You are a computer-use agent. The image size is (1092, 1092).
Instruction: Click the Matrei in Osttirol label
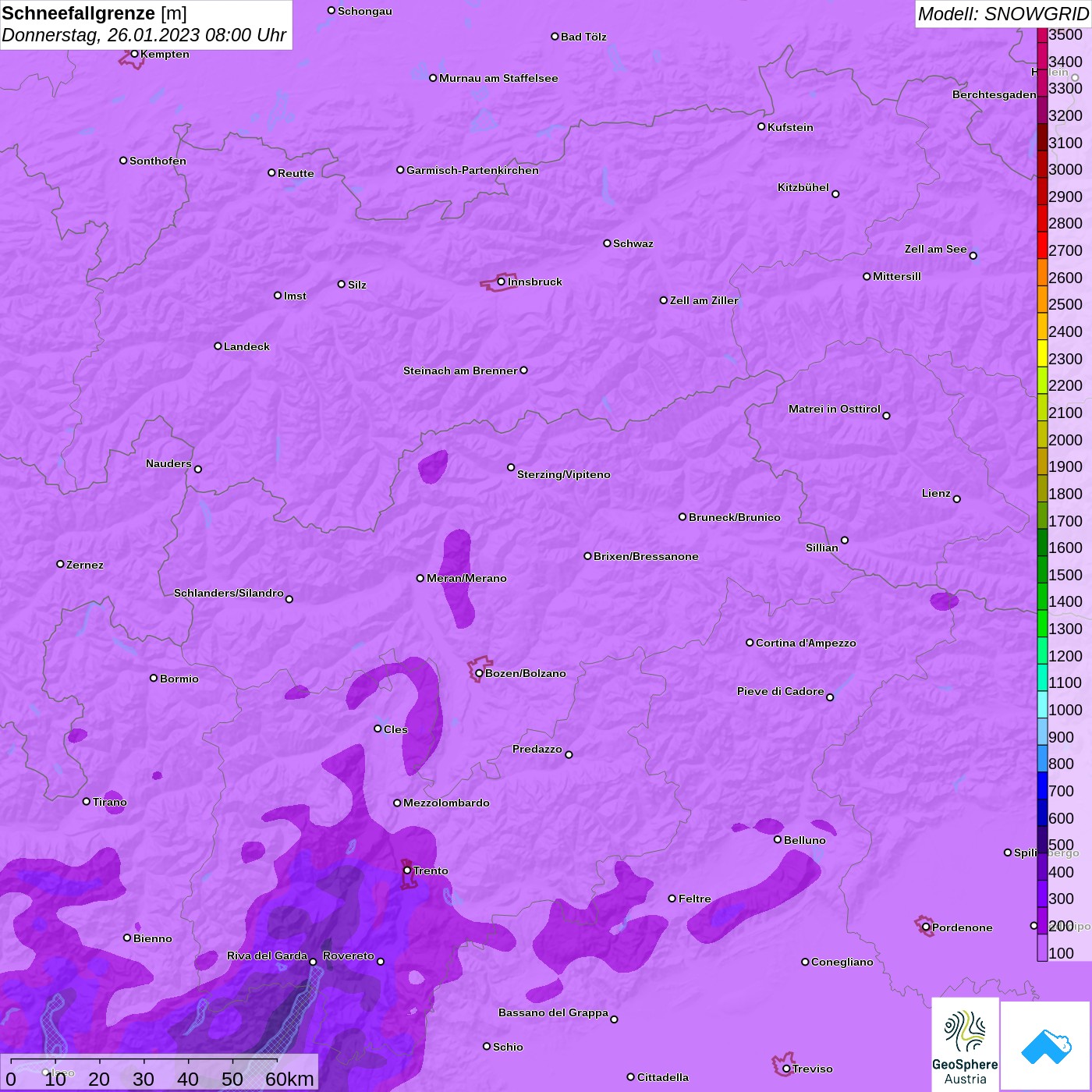point(835,409)
